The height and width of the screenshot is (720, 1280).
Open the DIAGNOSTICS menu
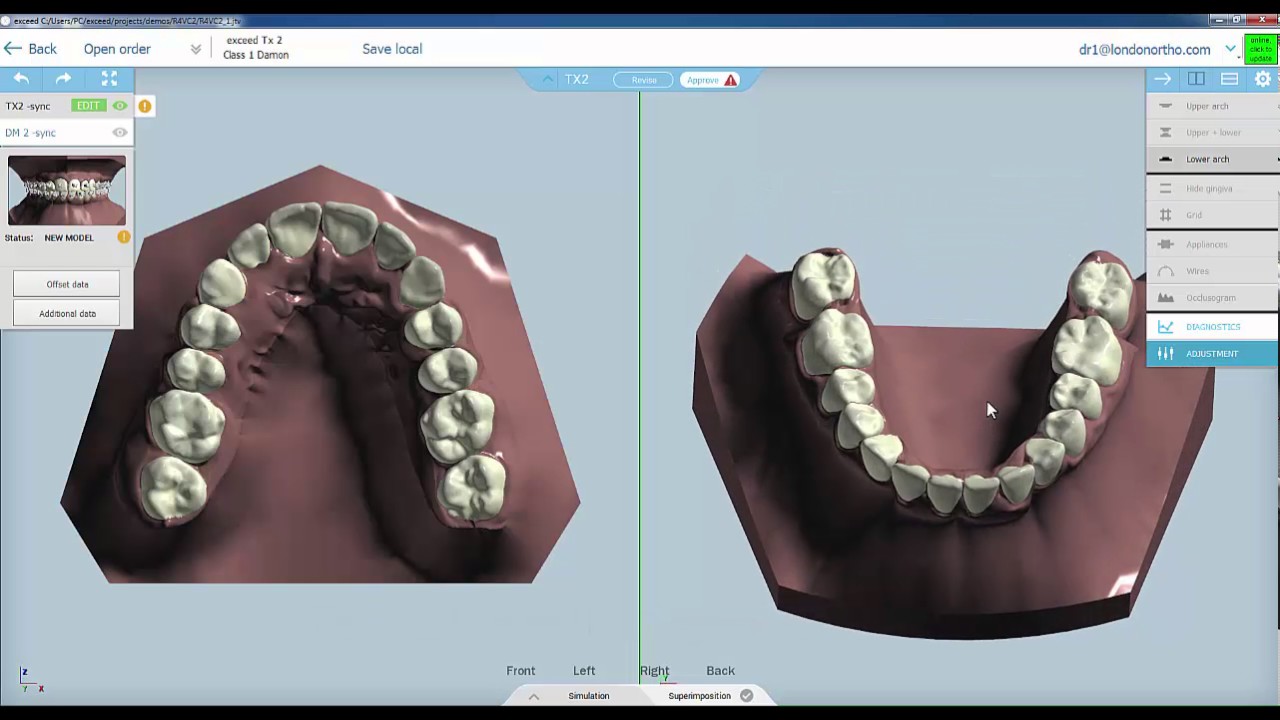[x=1212, y=327]
